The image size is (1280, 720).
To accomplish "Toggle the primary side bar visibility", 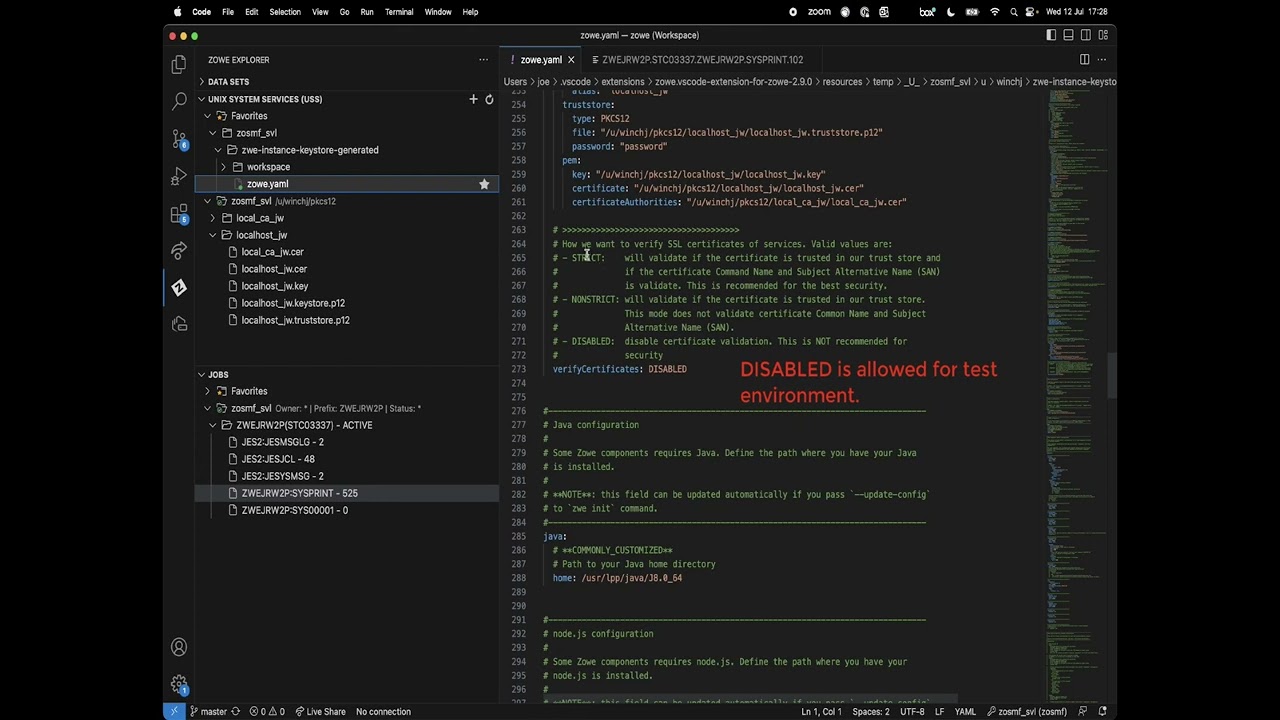I will pos(1051,35).
